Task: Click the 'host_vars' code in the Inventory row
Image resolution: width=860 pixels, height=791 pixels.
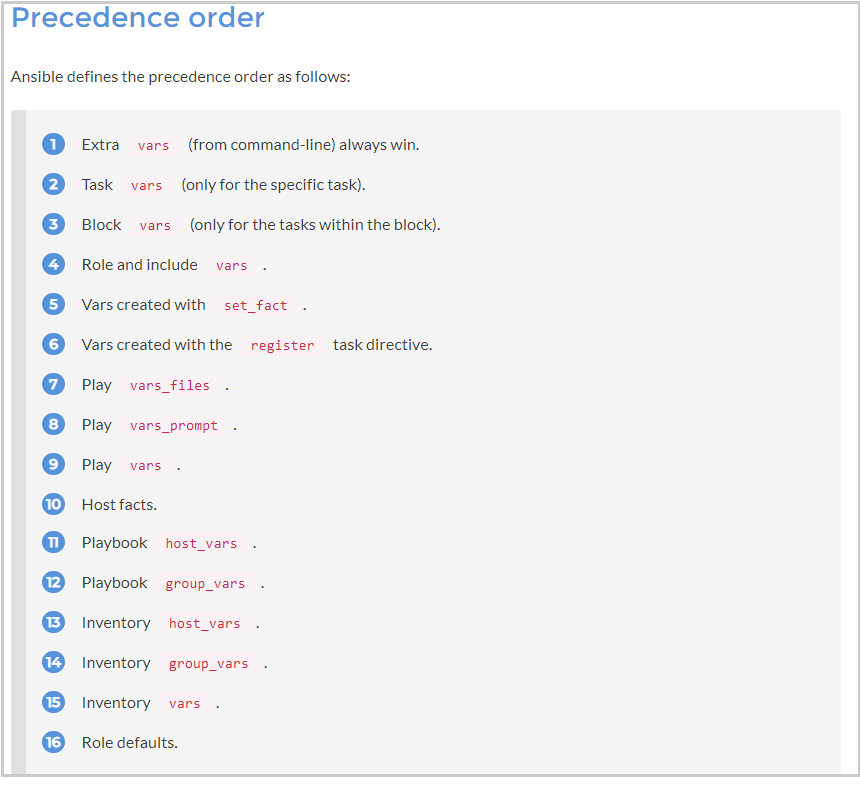Action: click(x=205, y=624)
